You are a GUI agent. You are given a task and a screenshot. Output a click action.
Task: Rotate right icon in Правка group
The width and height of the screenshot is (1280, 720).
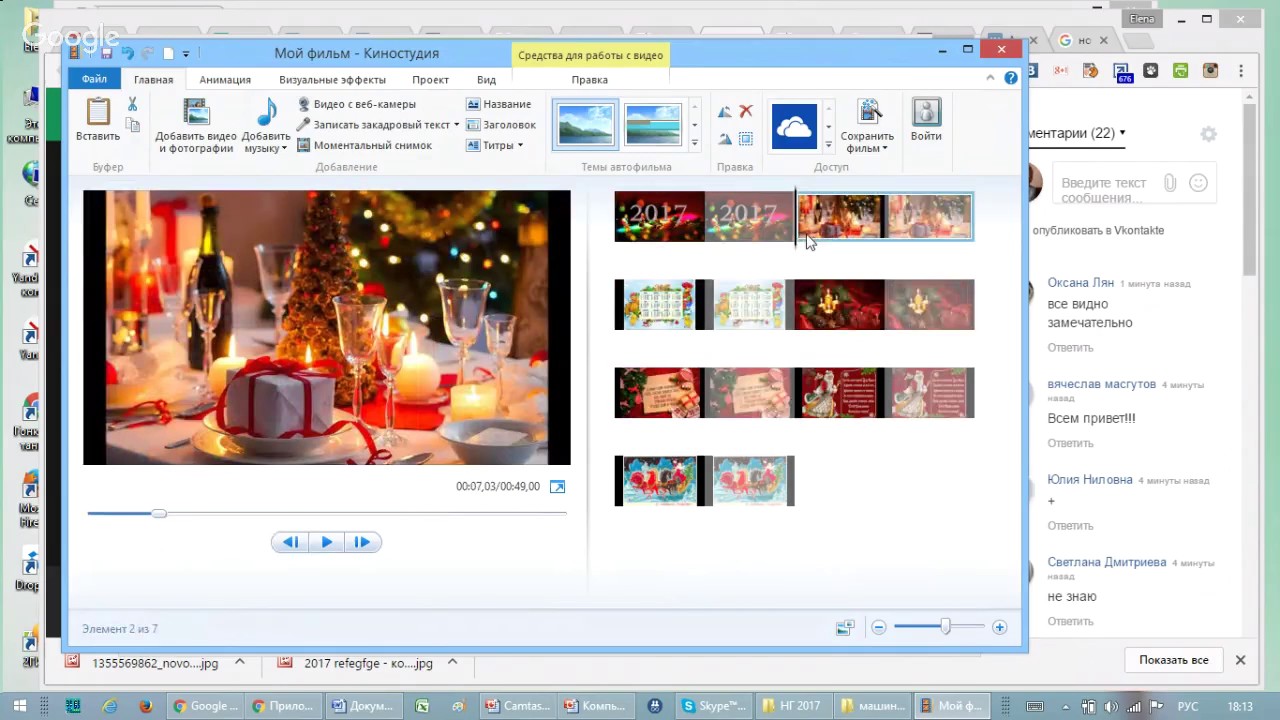[x=725, y=139]
